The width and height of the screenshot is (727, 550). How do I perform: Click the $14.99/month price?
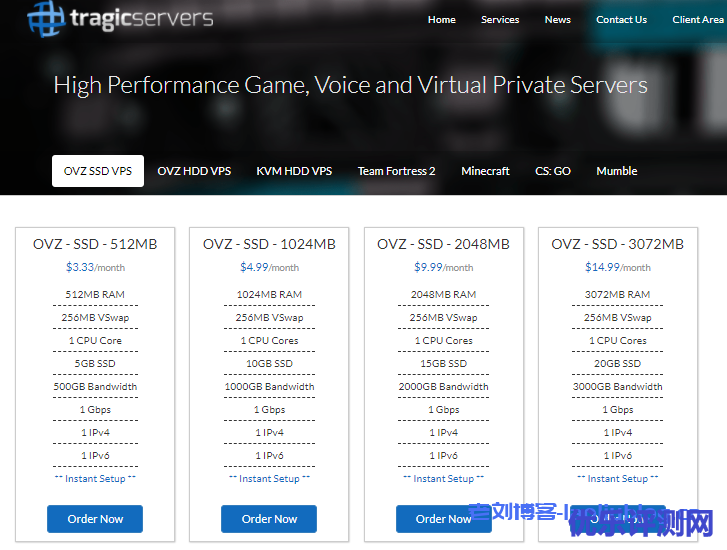[x=618, y=267]
